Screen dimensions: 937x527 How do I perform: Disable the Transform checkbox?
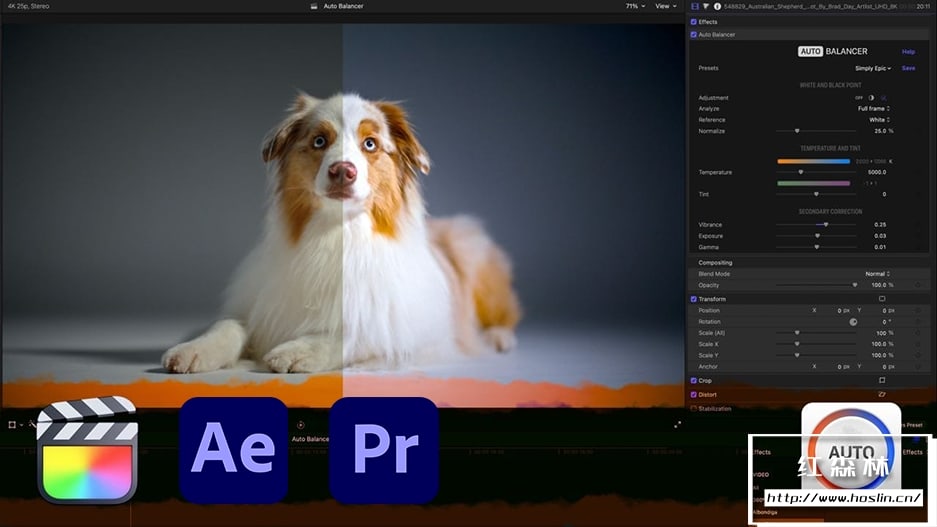694,299
